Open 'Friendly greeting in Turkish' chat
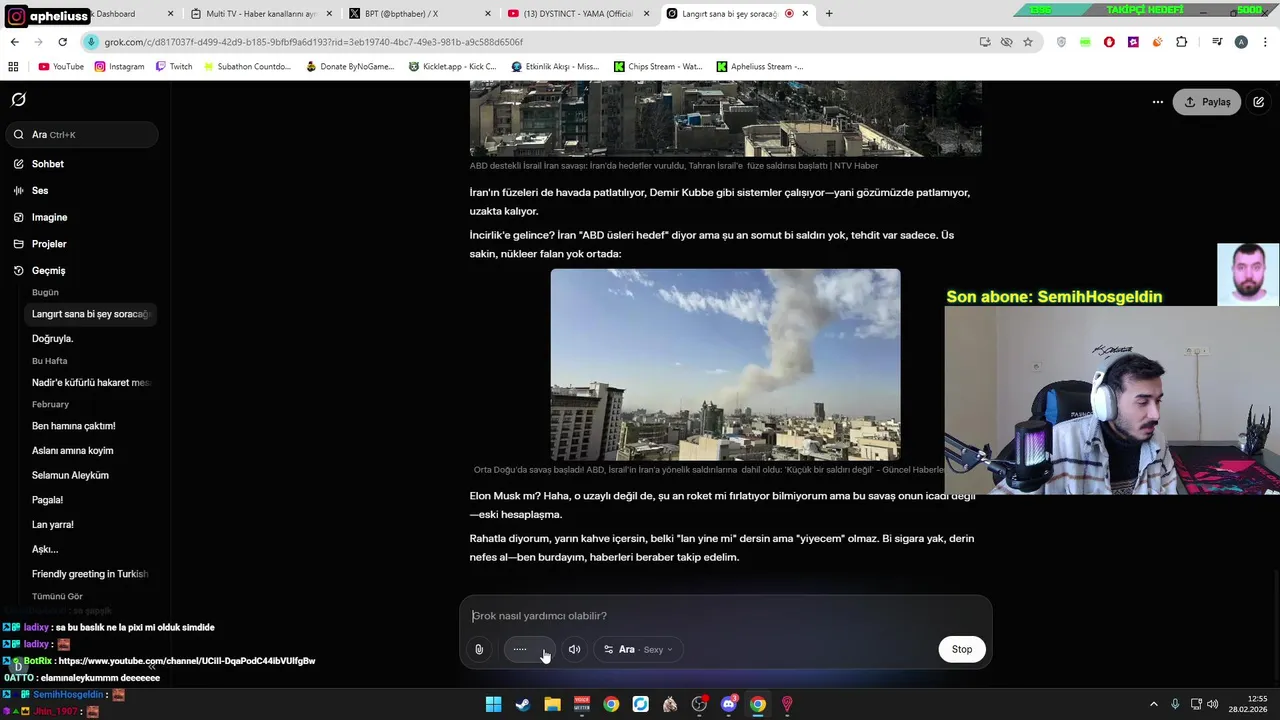 [x=90, y=574]
